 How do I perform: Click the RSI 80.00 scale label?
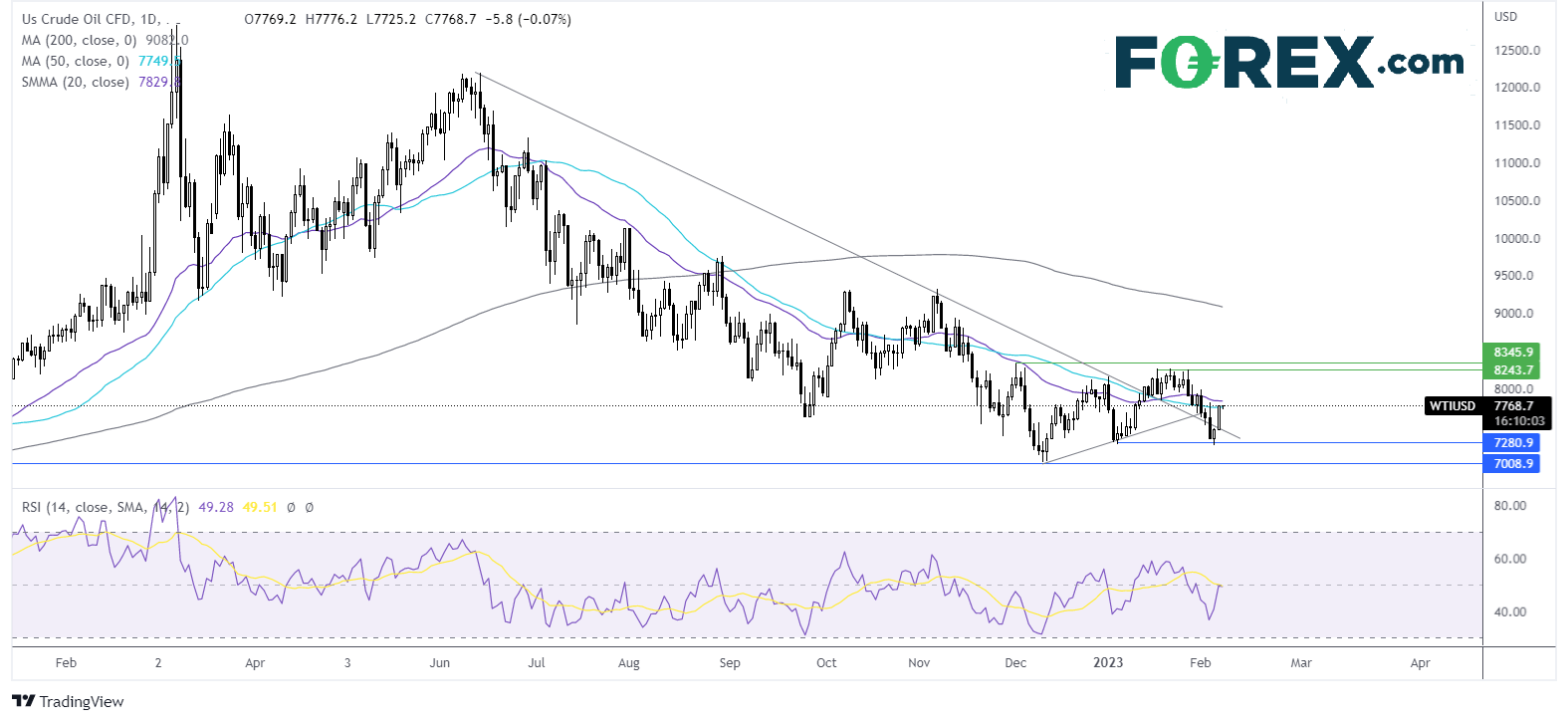click(1510, 505)
